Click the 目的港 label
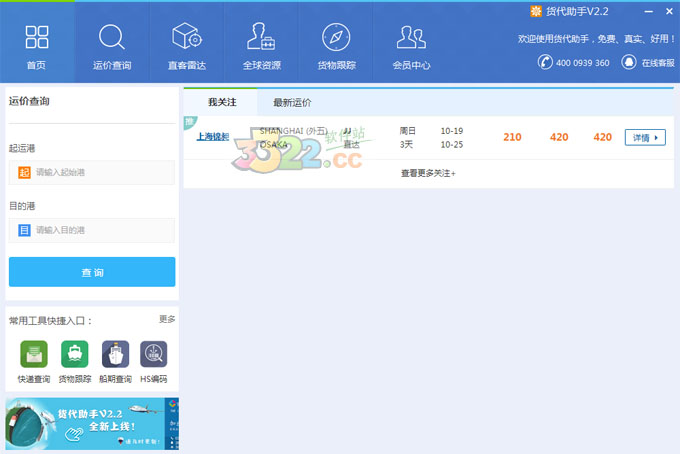Viewport: 680px width, 454px height. [x=22, y=206]
